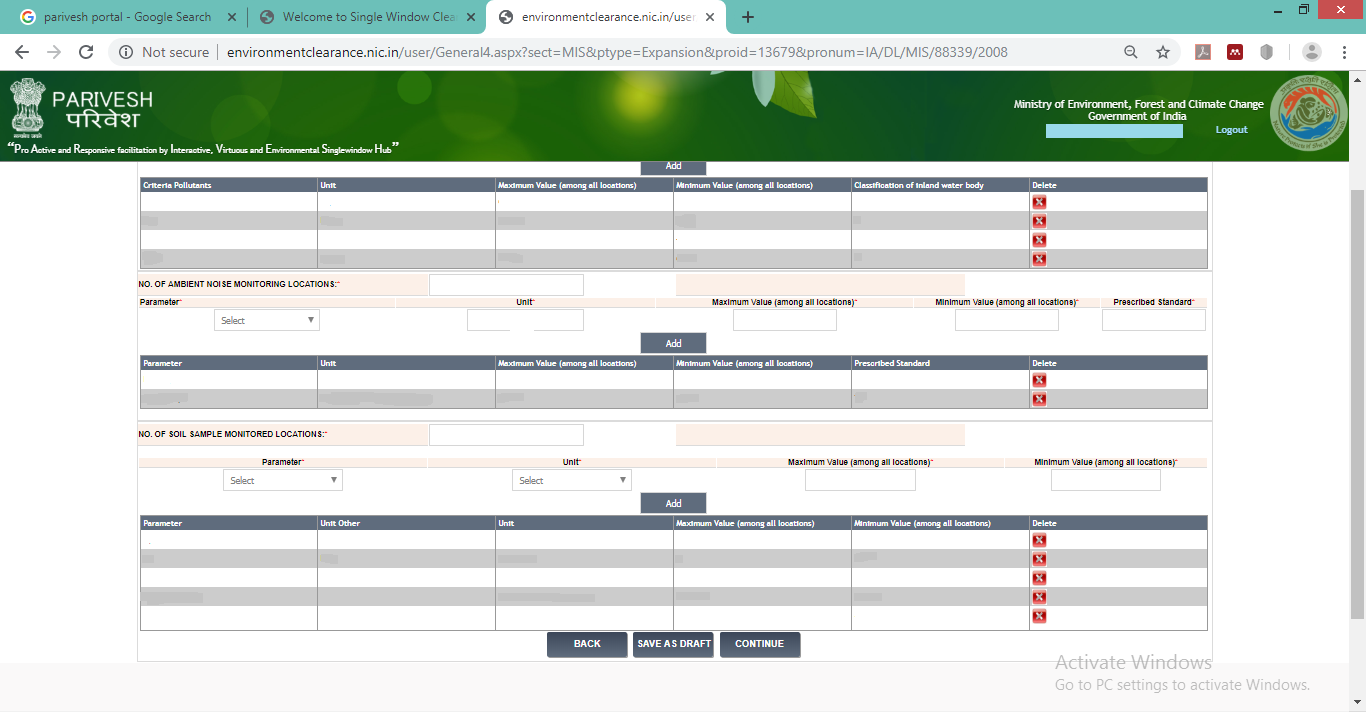
Task: Click the CONTINUE button
Action: click(x=759, y=644)
